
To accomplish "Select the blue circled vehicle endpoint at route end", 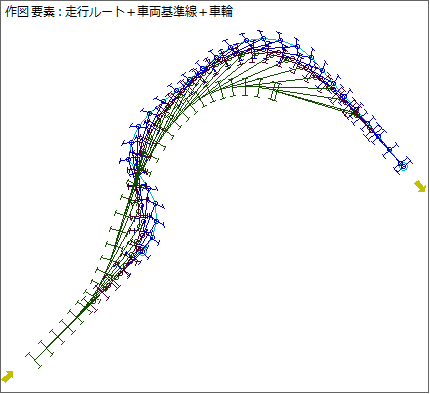I will click(x=403, y=165).
